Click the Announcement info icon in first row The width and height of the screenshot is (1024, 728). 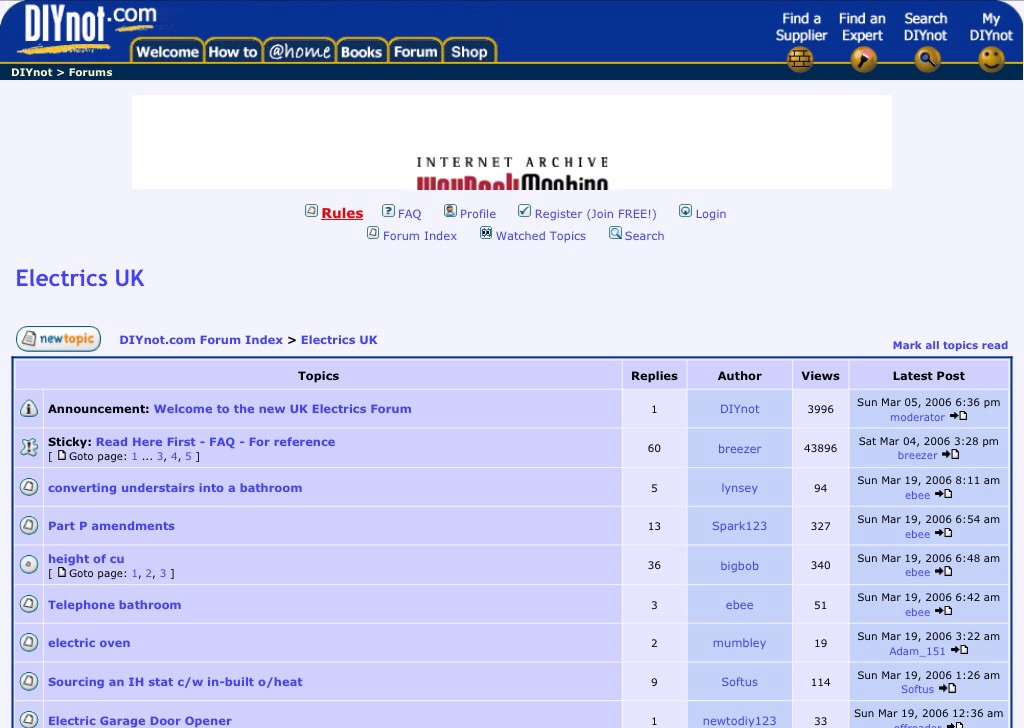click(x=29, y=409)
